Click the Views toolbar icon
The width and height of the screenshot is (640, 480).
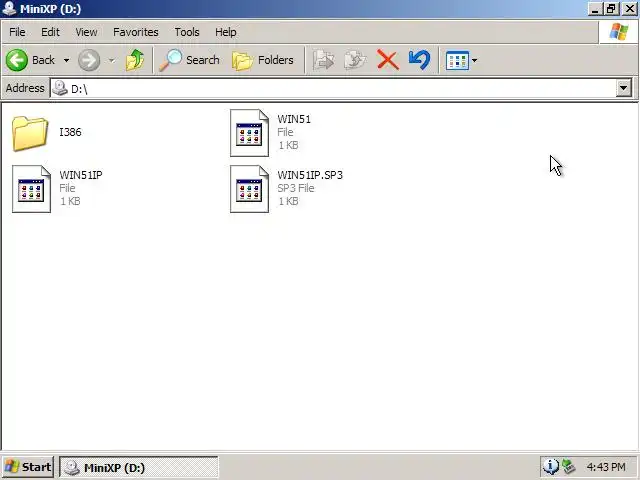(458, 60)
